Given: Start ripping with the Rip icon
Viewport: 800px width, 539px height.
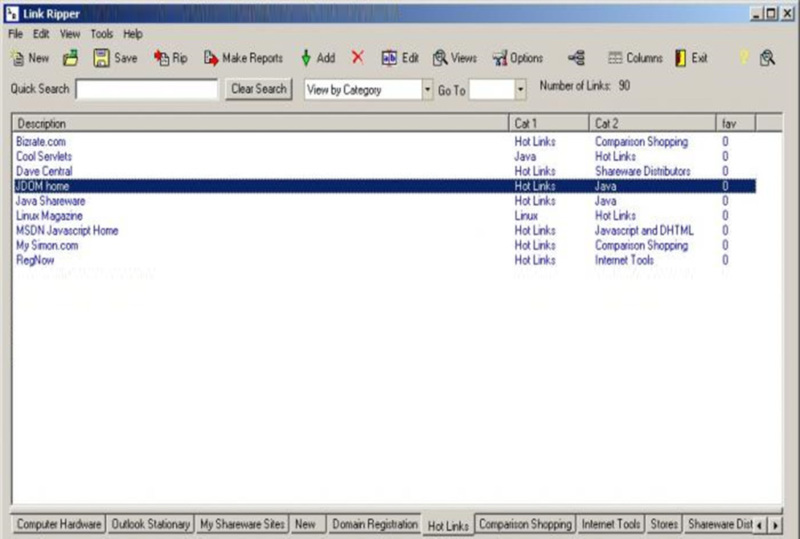Looking at the screenshot, I should click(x=162, y=58).
